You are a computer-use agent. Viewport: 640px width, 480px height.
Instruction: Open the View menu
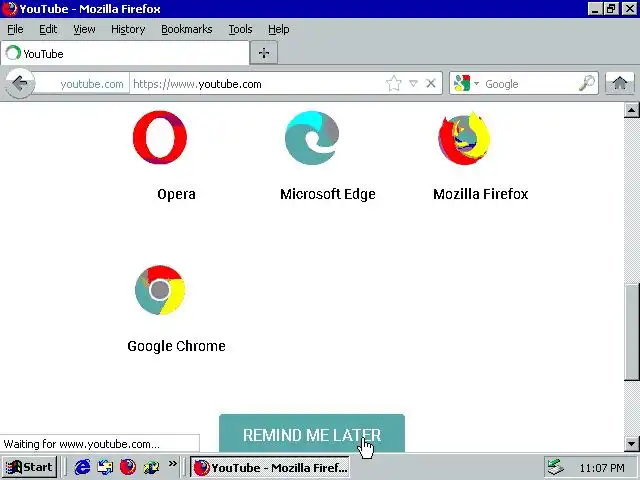84,29
